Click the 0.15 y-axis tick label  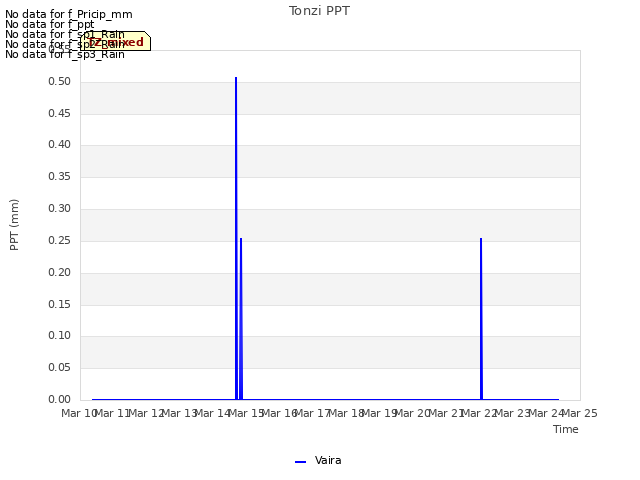coord(60,304)
